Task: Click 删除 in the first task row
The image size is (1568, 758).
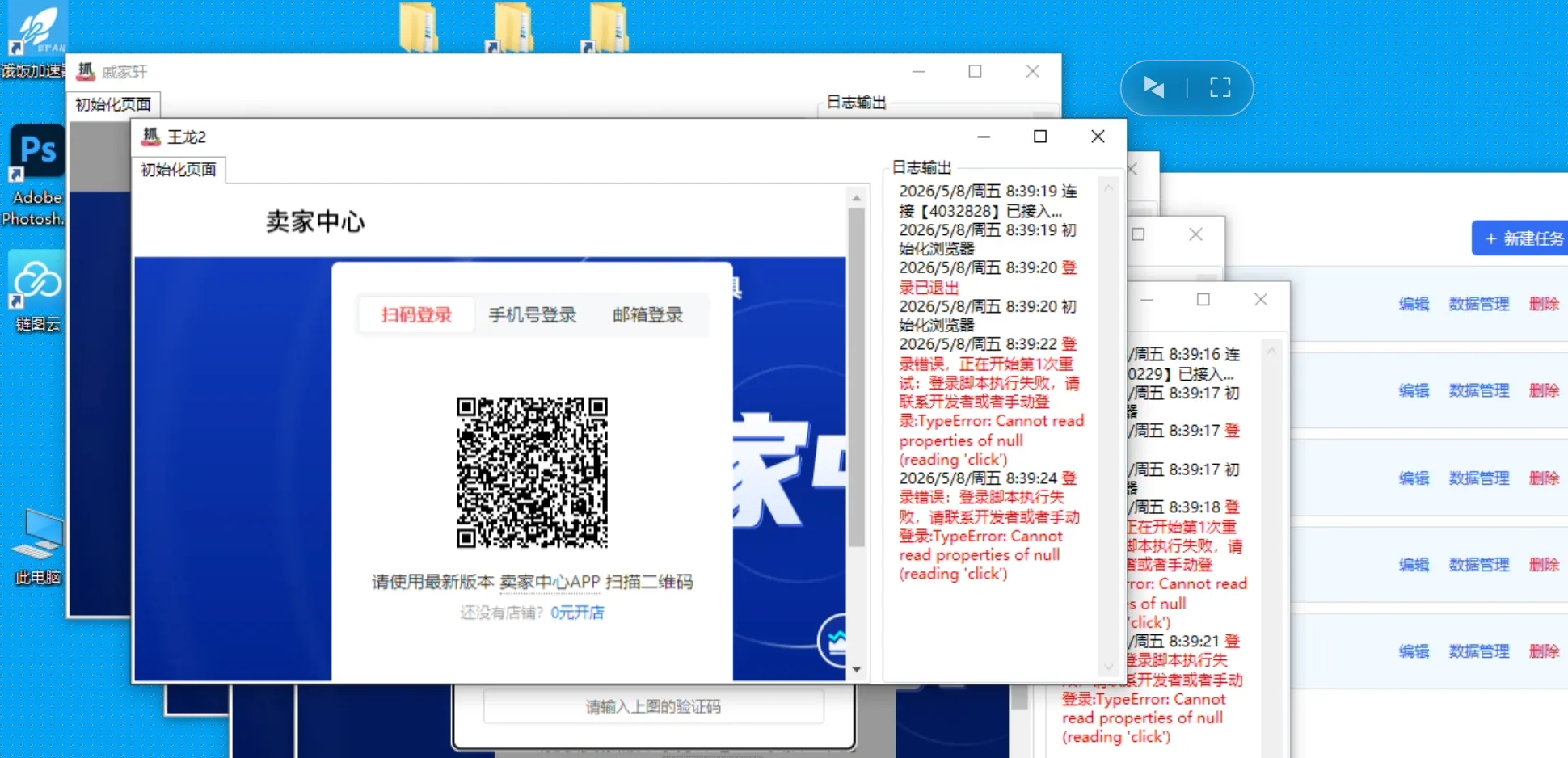Action: (x=1544, y=304)
